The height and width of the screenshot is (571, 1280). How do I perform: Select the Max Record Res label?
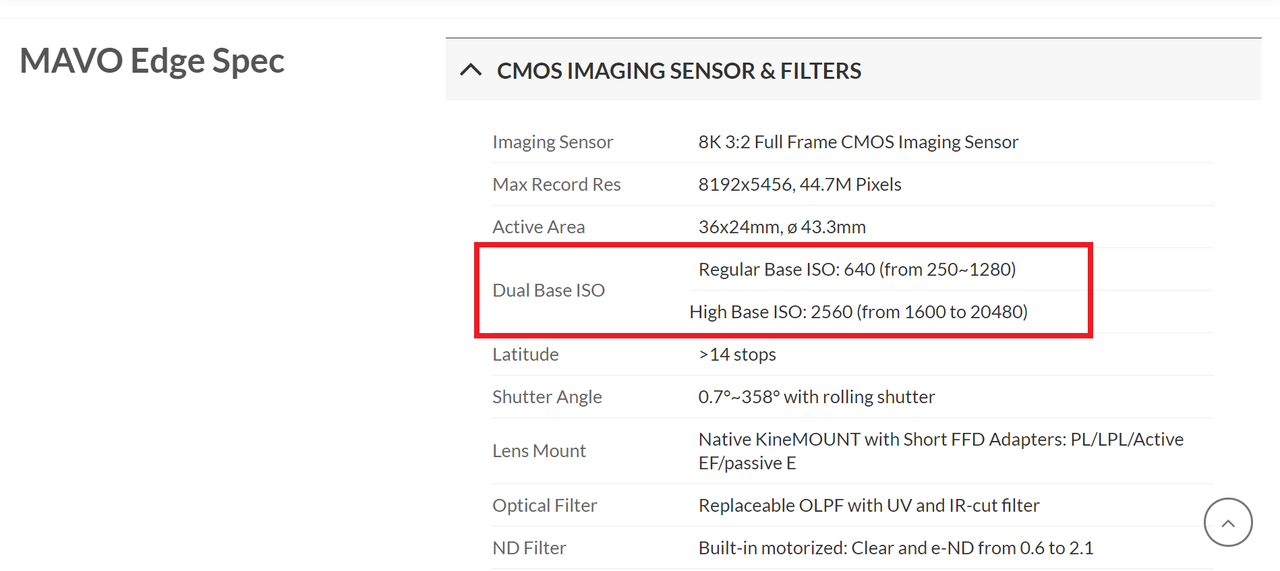[x=556, y=185]
